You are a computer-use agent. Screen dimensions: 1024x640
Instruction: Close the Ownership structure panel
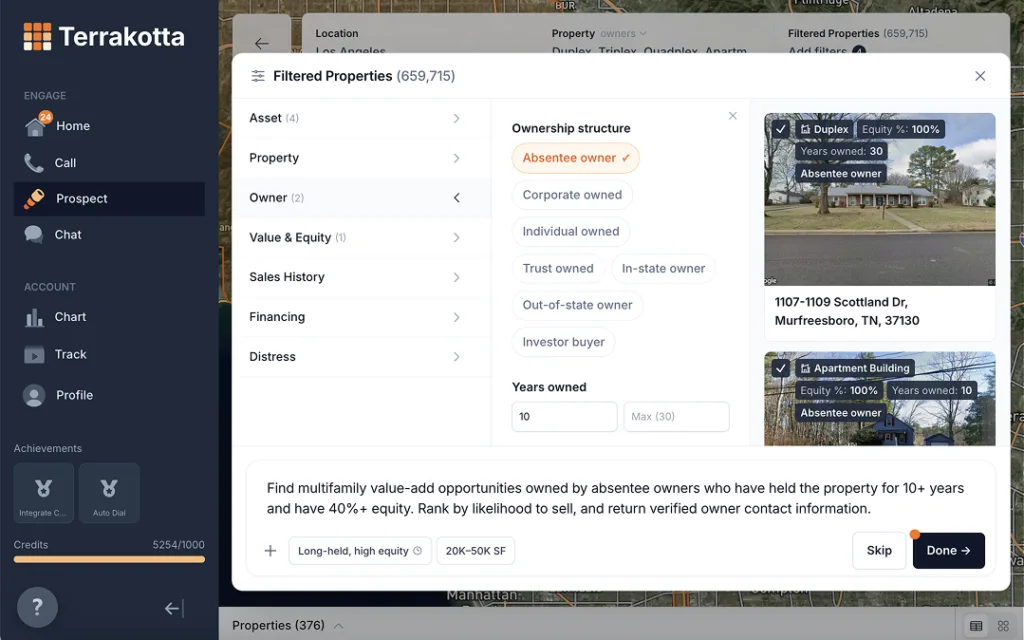pos(733,116)
